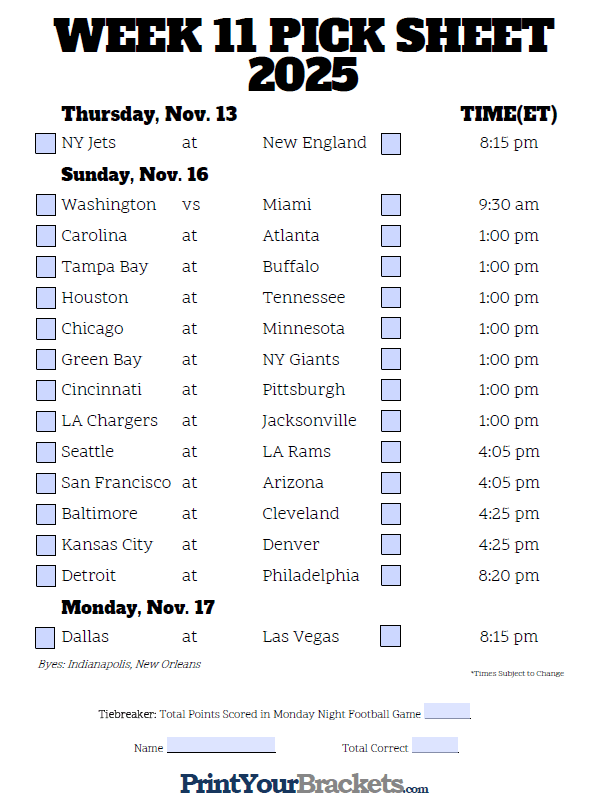Mark Carolina as your pick
Screen dimensions: 616x797
(x=46, y=236)
